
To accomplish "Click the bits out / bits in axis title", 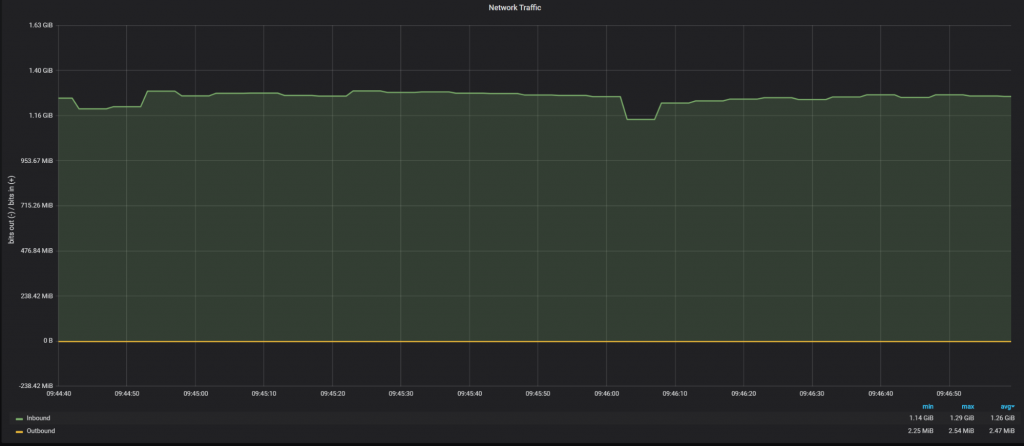I will pos(12,207).
